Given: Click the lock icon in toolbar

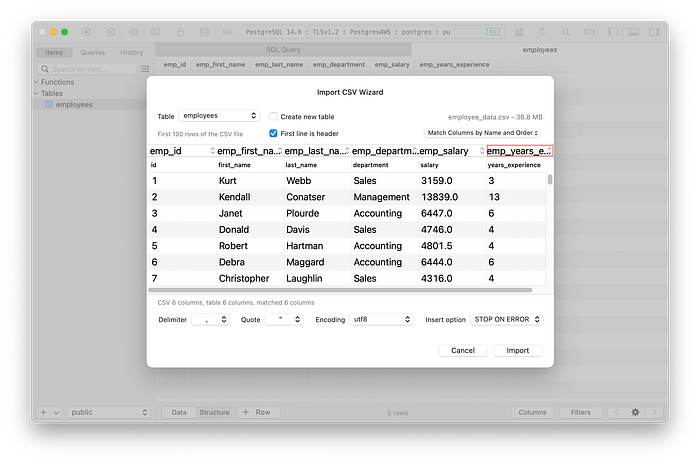Looking at the screenshot, I should [x=180, y=32].
